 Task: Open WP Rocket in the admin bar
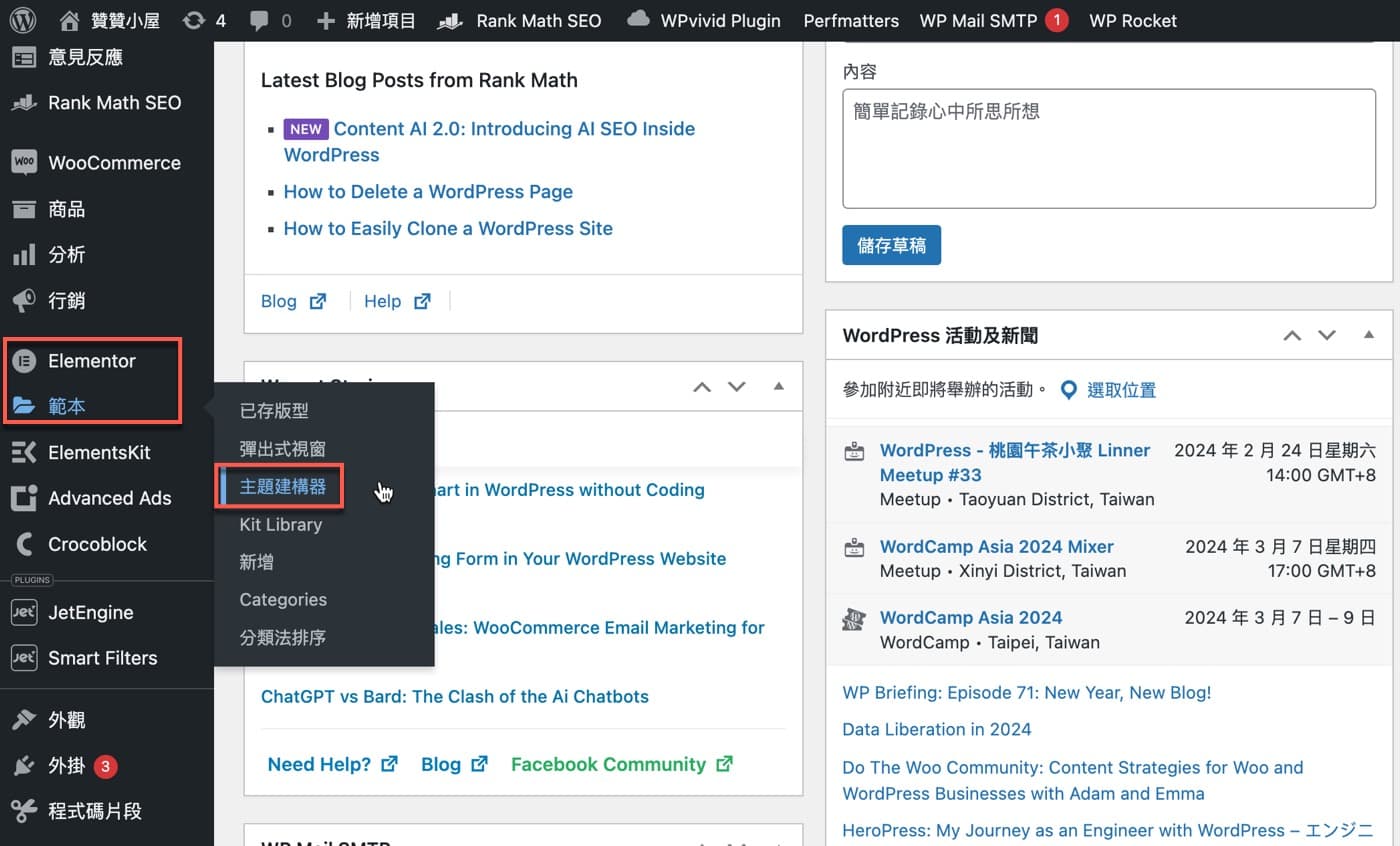1133,20
